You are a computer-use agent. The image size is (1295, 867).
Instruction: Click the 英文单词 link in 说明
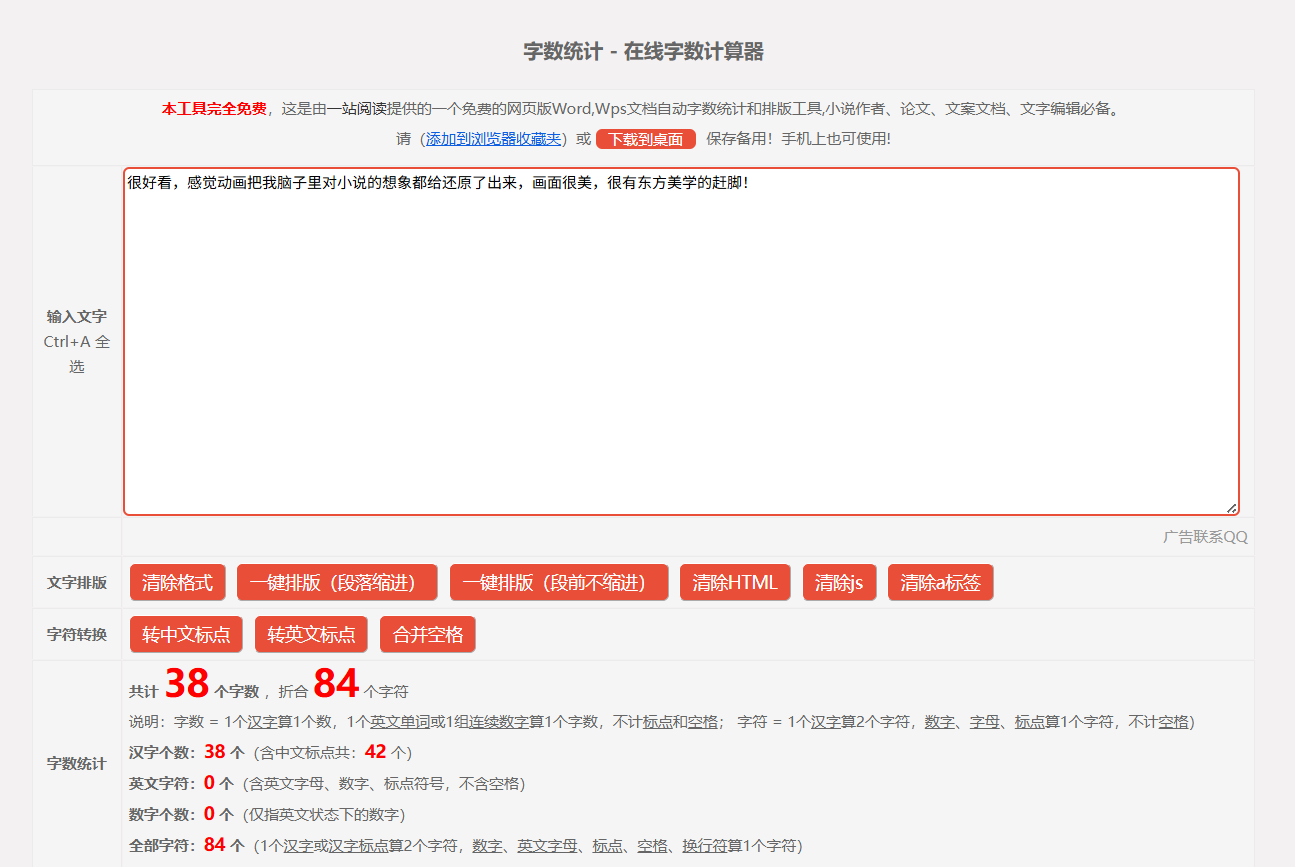pos(400,721)
